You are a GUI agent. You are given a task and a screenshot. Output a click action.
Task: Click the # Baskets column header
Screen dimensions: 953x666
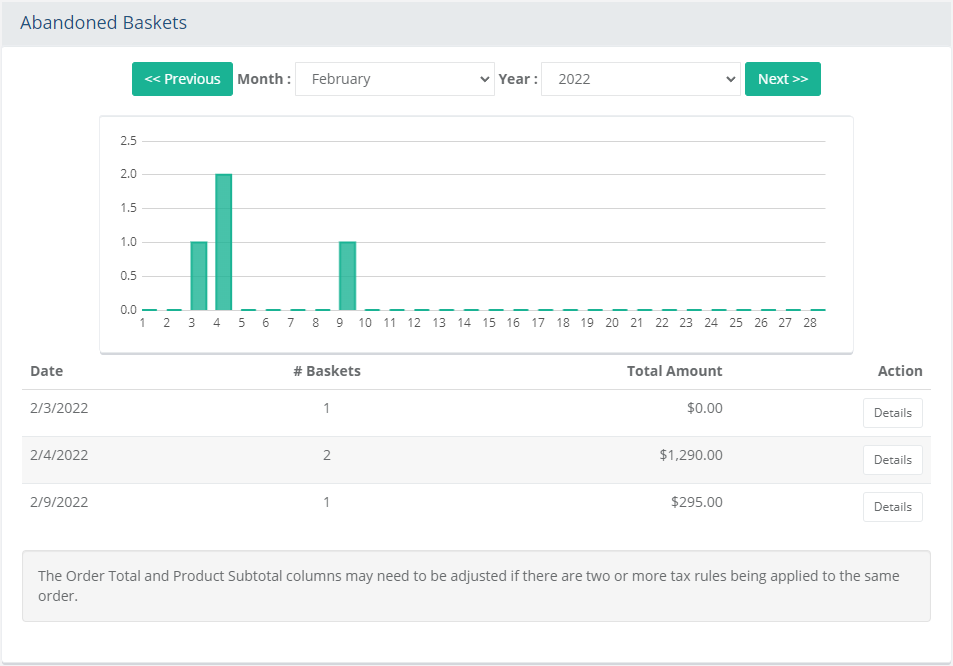point(326,371)
